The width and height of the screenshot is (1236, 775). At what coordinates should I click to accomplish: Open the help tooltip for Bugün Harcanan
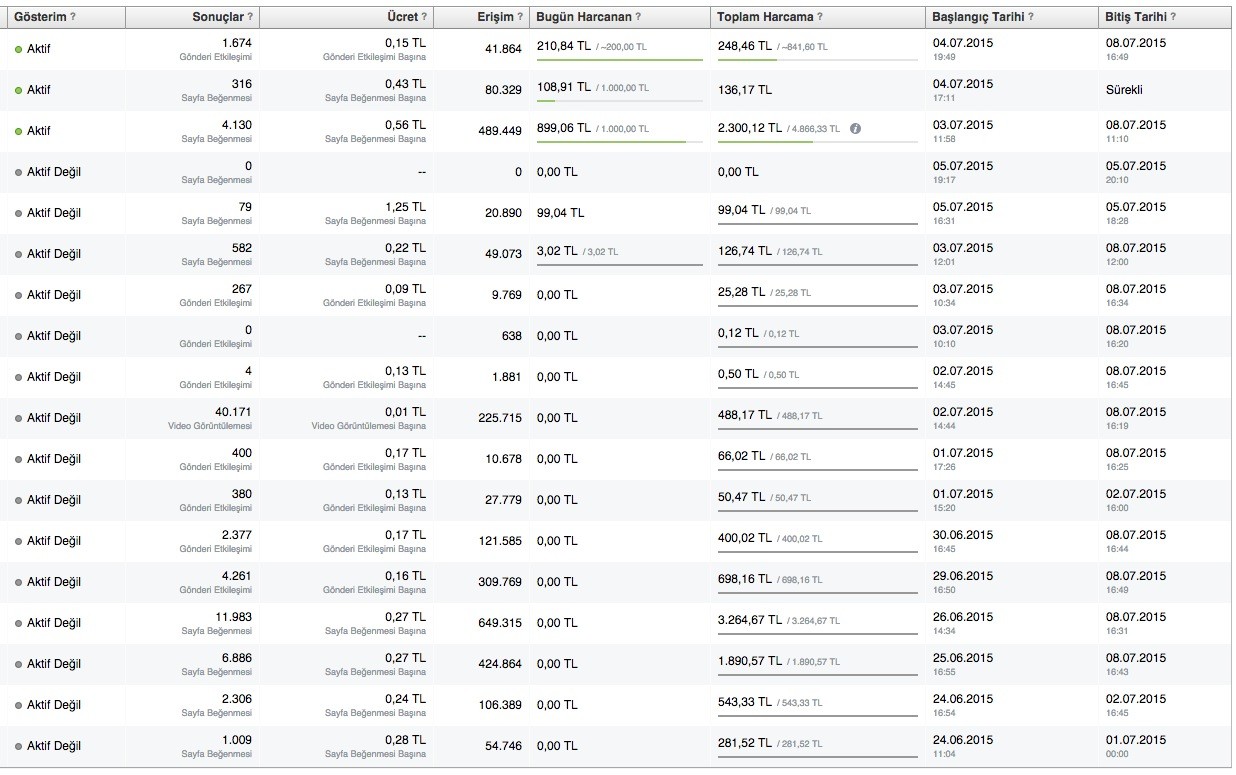pos(638,18)
